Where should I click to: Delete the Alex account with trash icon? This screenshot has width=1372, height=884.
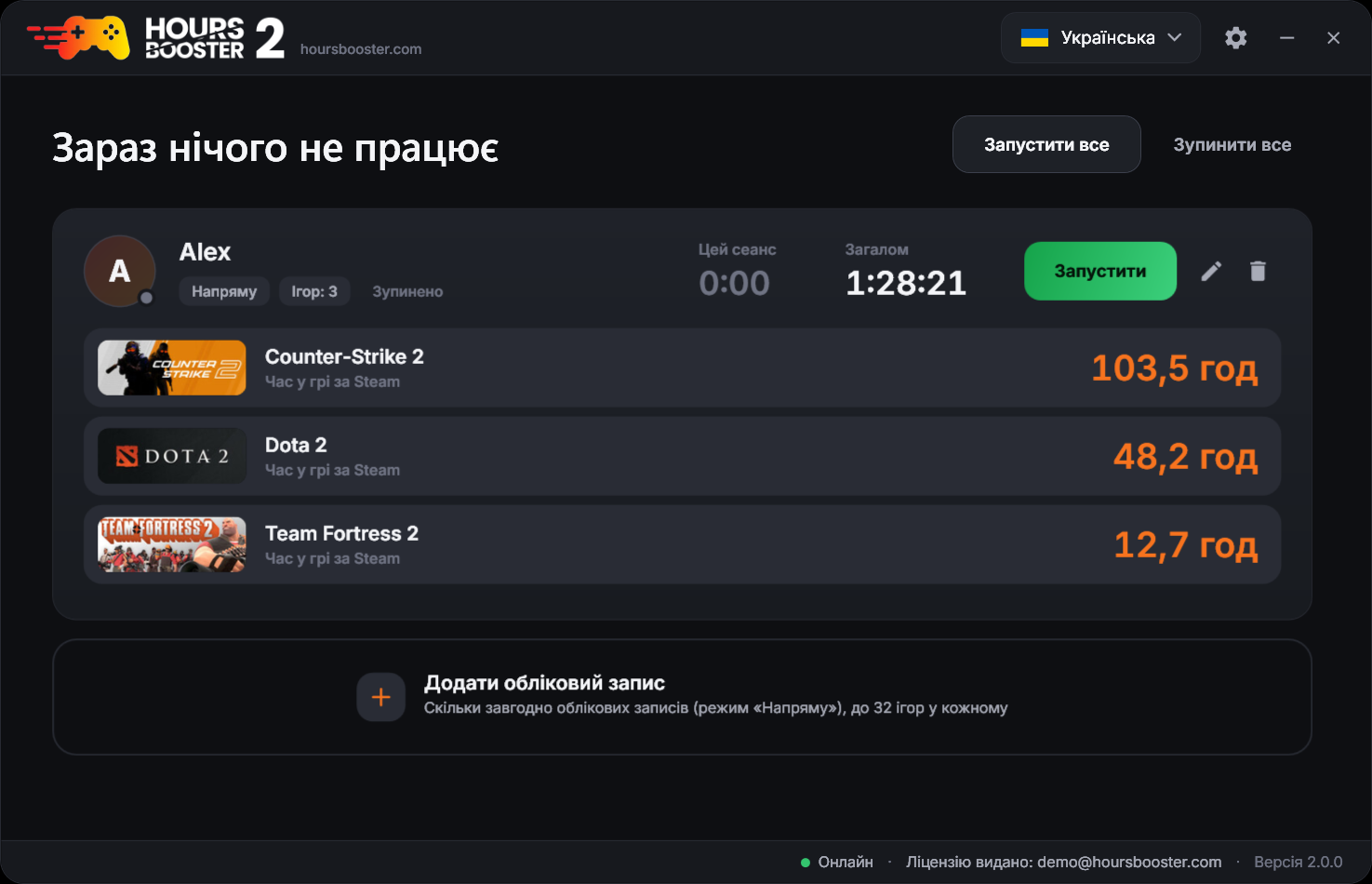point(1258,271)
